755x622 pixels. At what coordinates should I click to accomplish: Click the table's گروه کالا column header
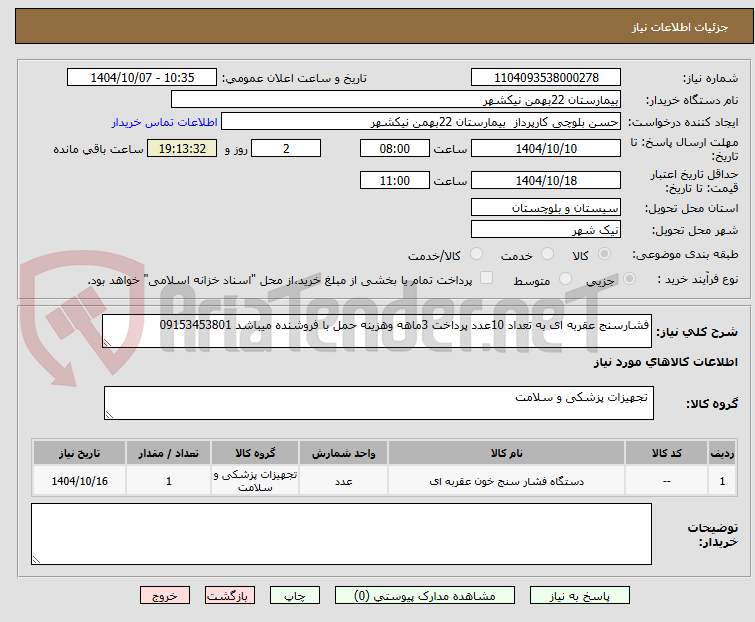255,453
